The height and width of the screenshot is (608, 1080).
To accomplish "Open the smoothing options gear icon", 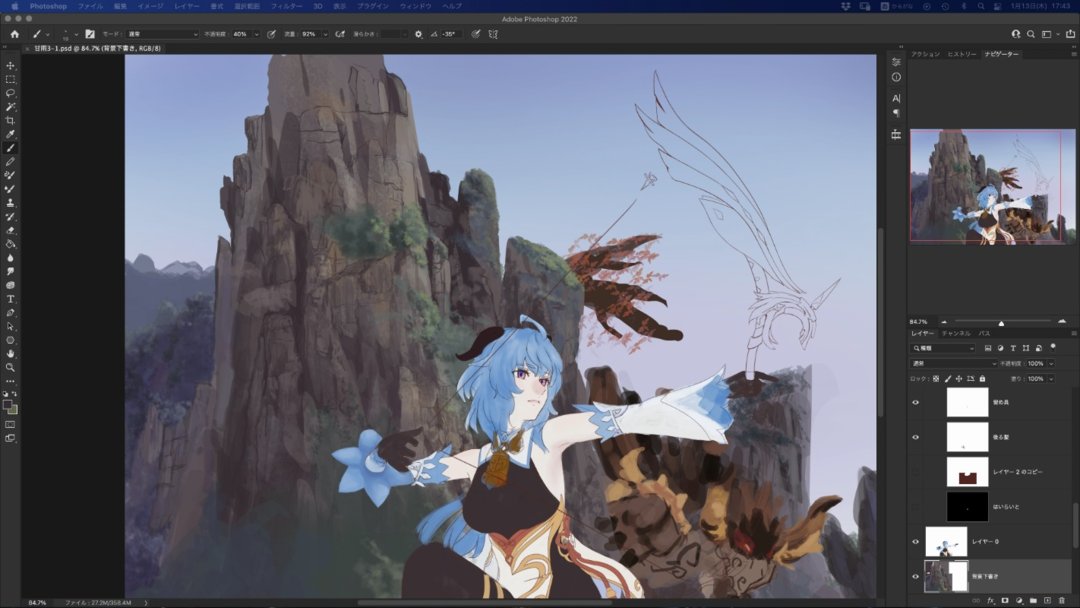I will (x=418, y=34).
